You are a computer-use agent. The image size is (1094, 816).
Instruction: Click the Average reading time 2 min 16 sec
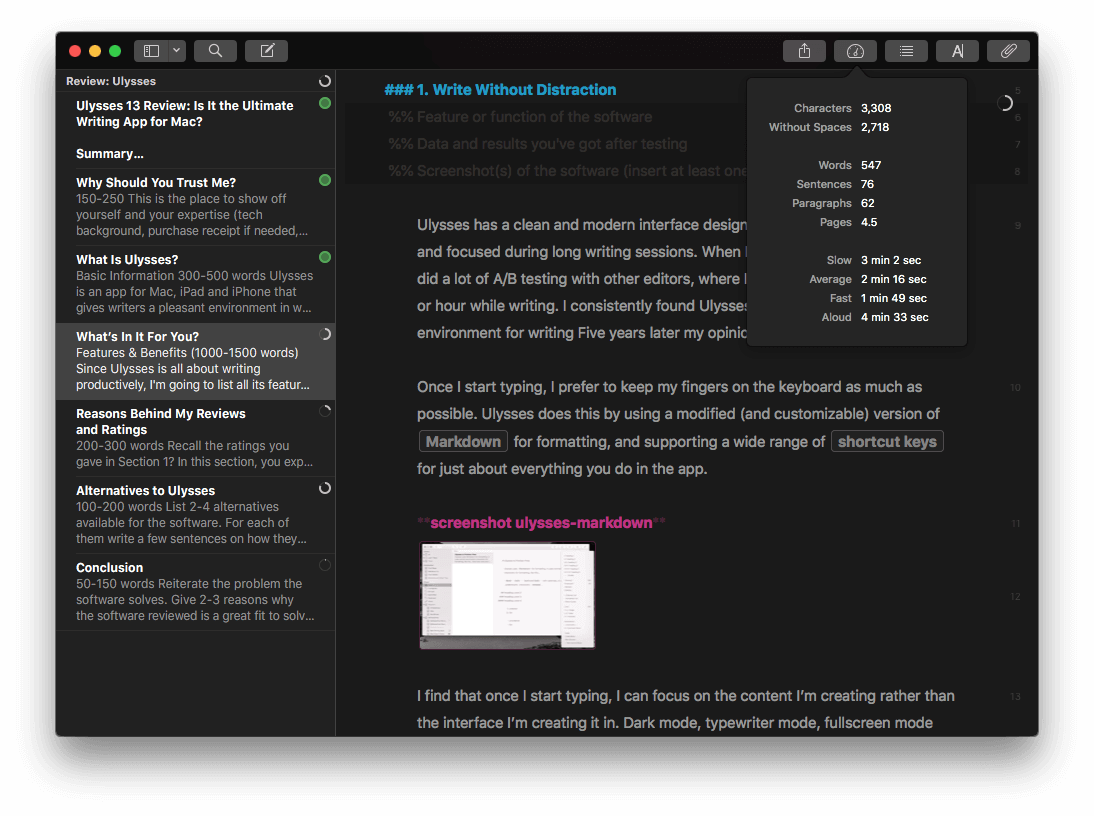pyautogui.click(x=894, y=279)
